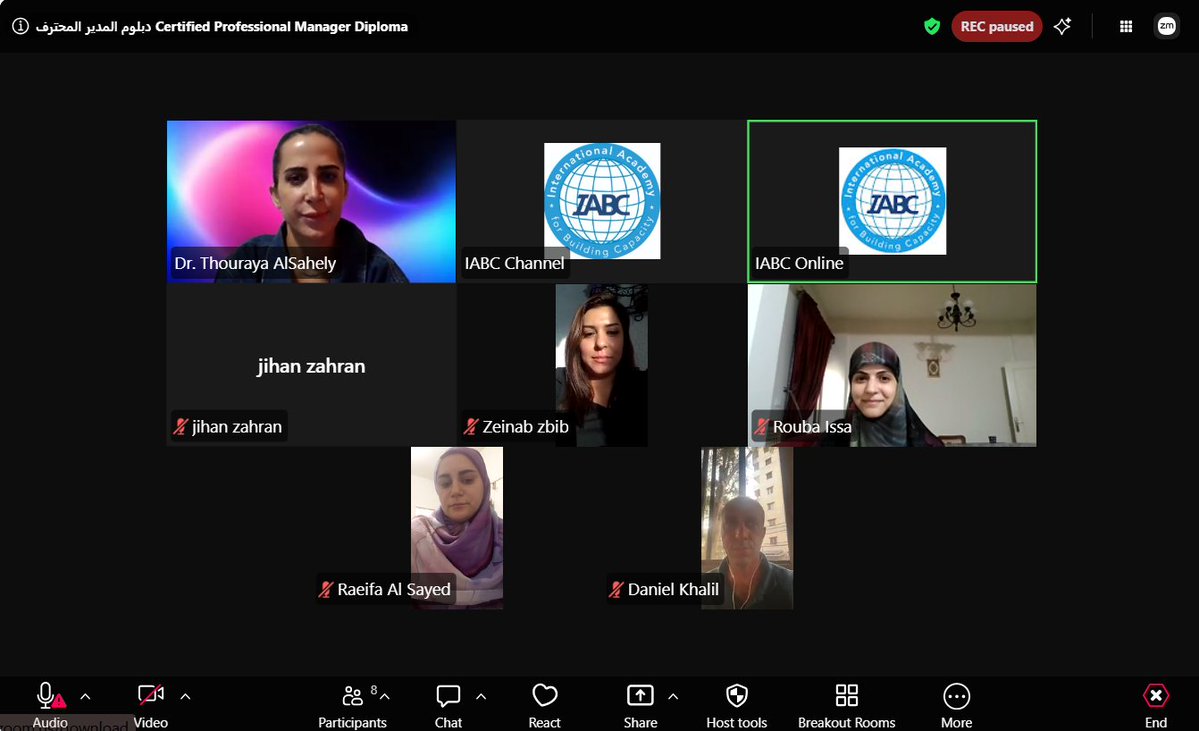Select Daniel Khalil's video tile
Screen dimensions: 1199x731
click(x=747, y=528)
